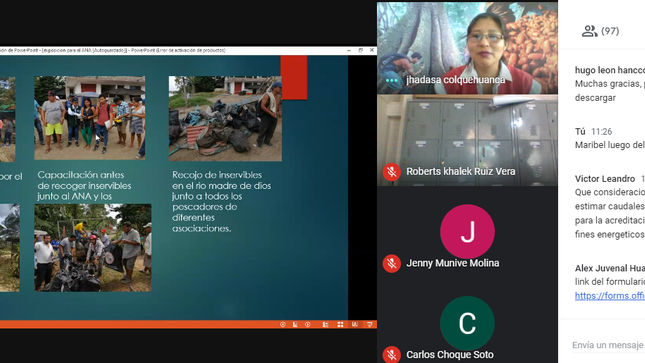Click the previous slide arrow in PowerPoint status bar
Viewport: 645px width, 363px height.
coord(283,324)
